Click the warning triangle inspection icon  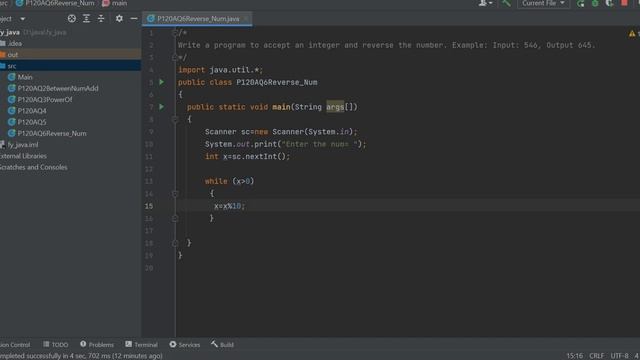click(x=632, y=34)
